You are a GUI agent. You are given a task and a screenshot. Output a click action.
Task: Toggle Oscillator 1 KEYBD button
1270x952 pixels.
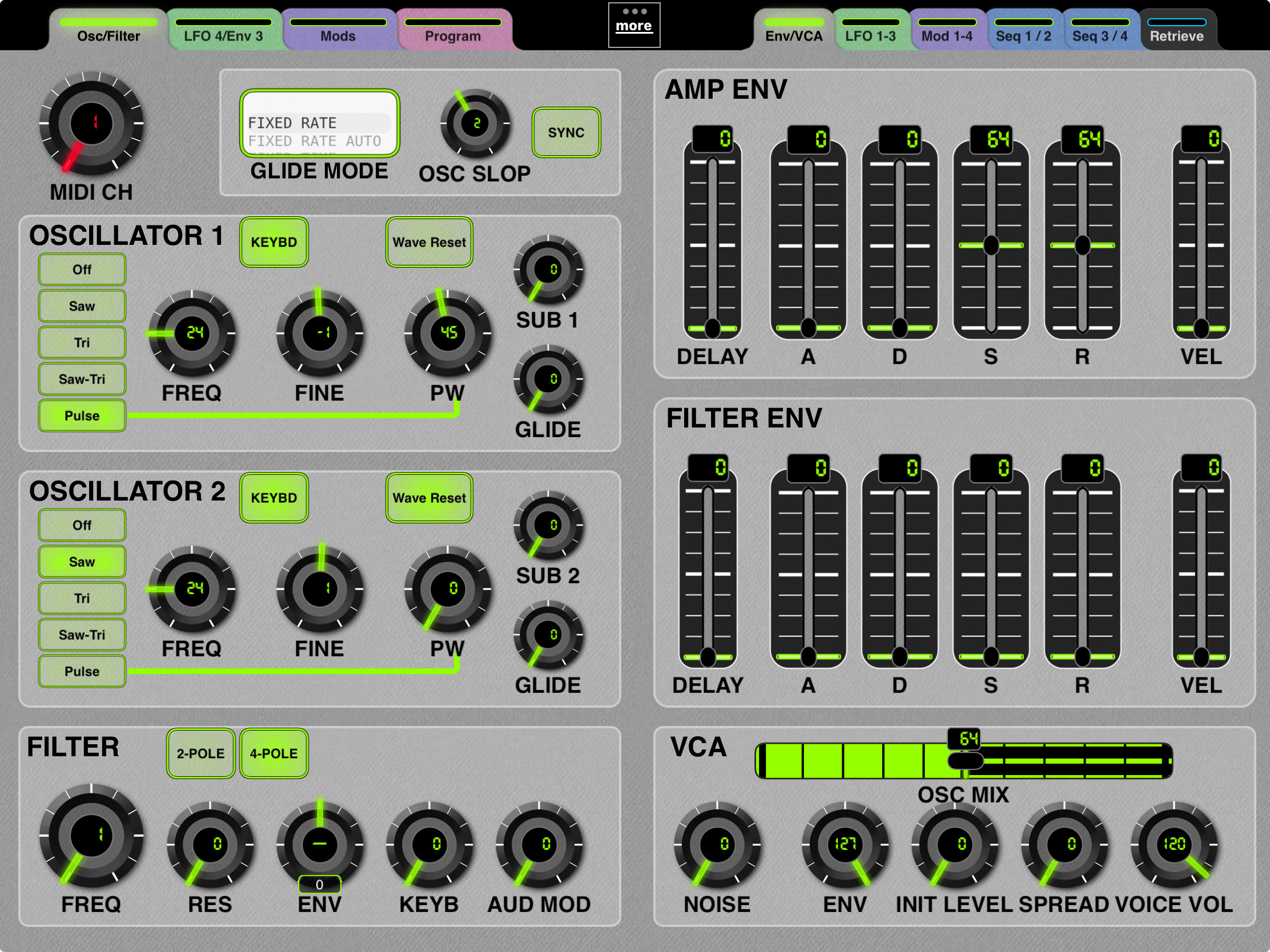tap(274, 242)
